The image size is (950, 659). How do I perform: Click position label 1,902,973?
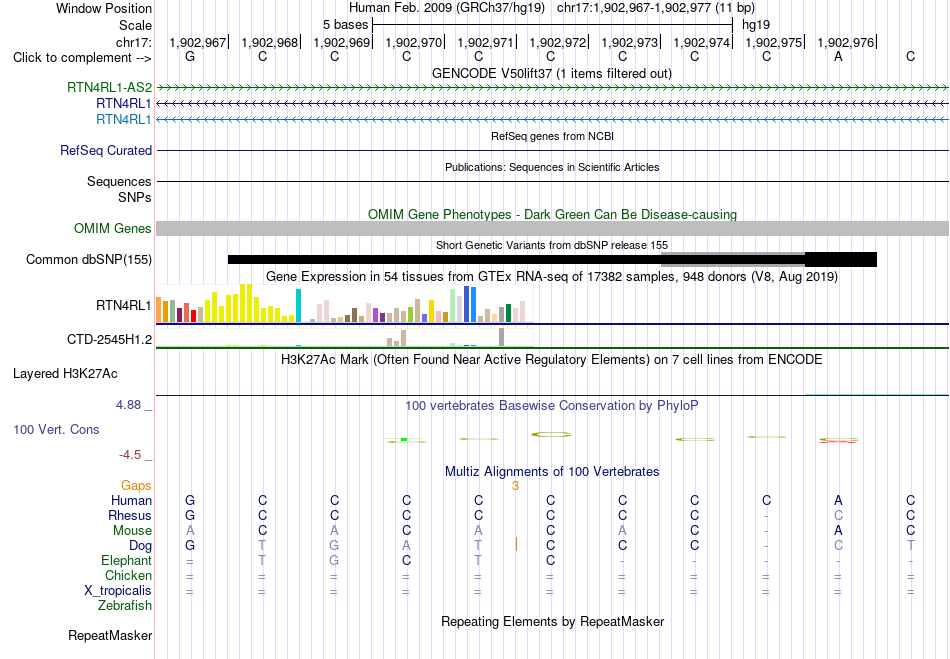629,42
